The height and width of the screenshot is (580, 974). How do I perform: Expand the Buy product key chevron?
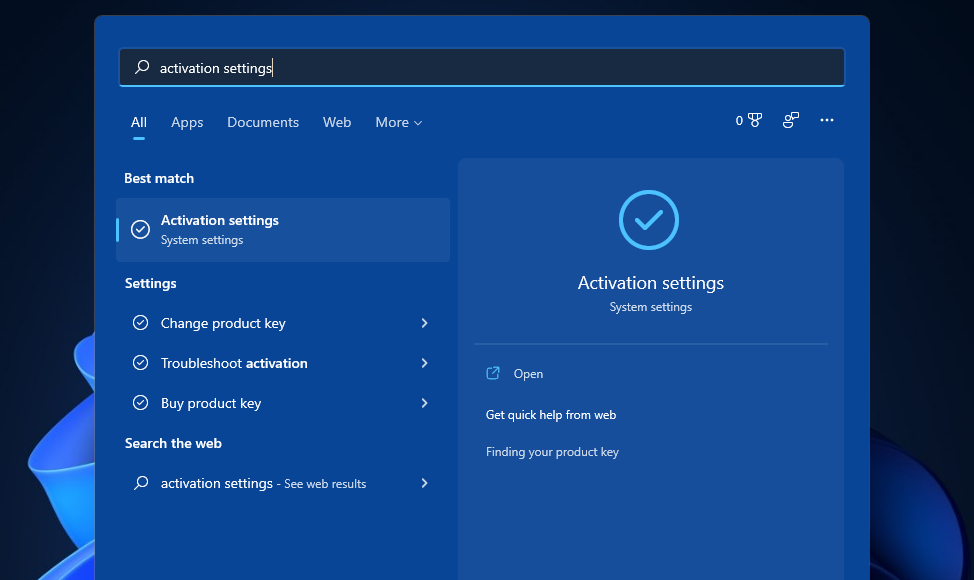(424, 403)
